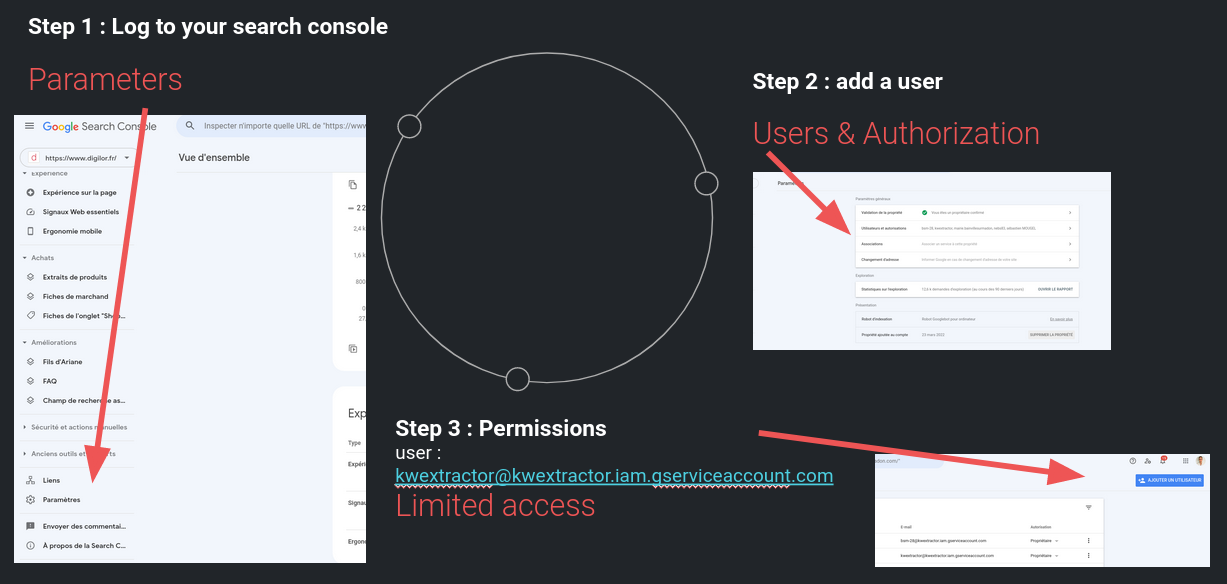Click the kwextractor service account email link
Image resolution: width=1227 pixels, height=584 pixels.
click(614, 475)
